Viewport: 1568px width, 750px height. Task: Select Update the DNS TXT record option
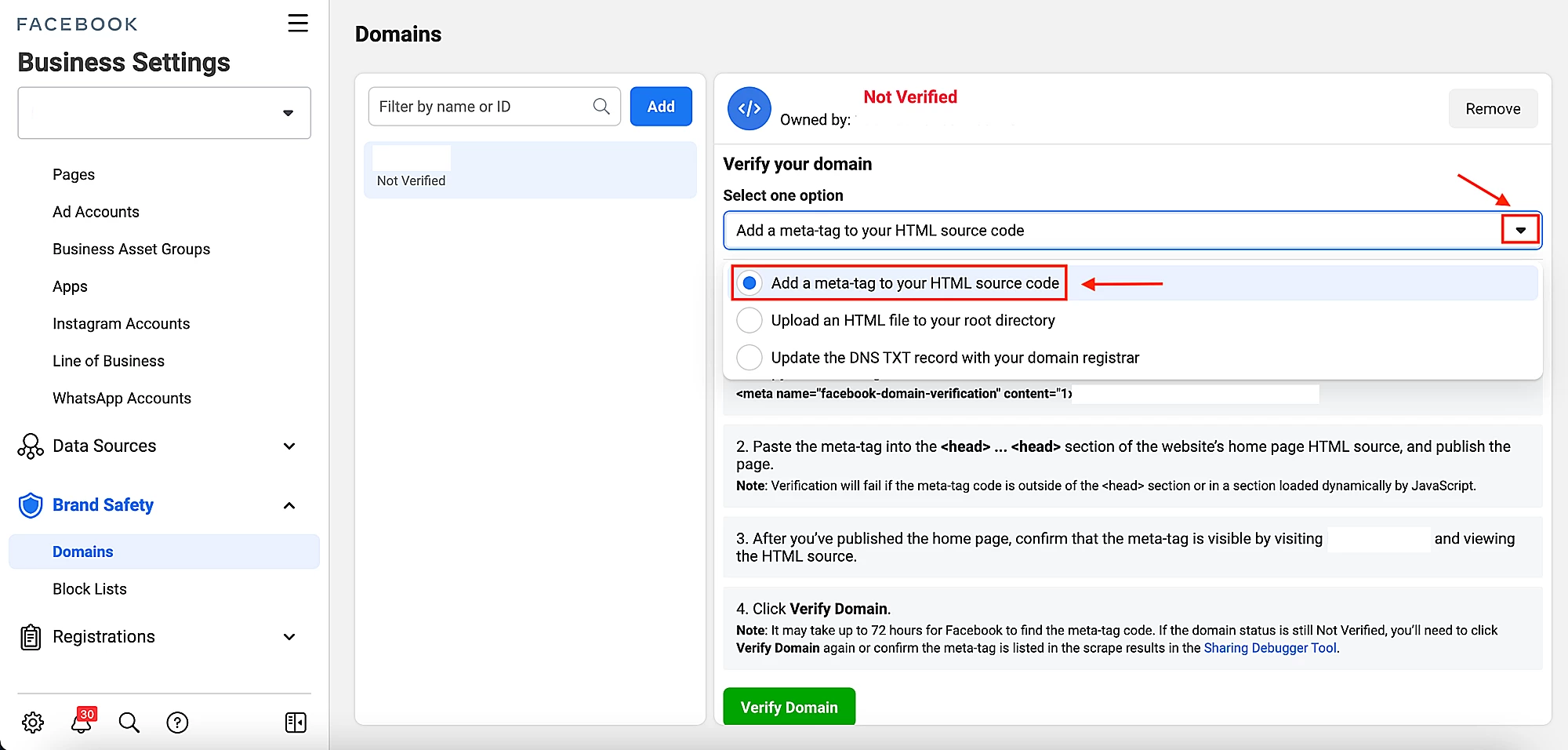click(x=750, y=358)
